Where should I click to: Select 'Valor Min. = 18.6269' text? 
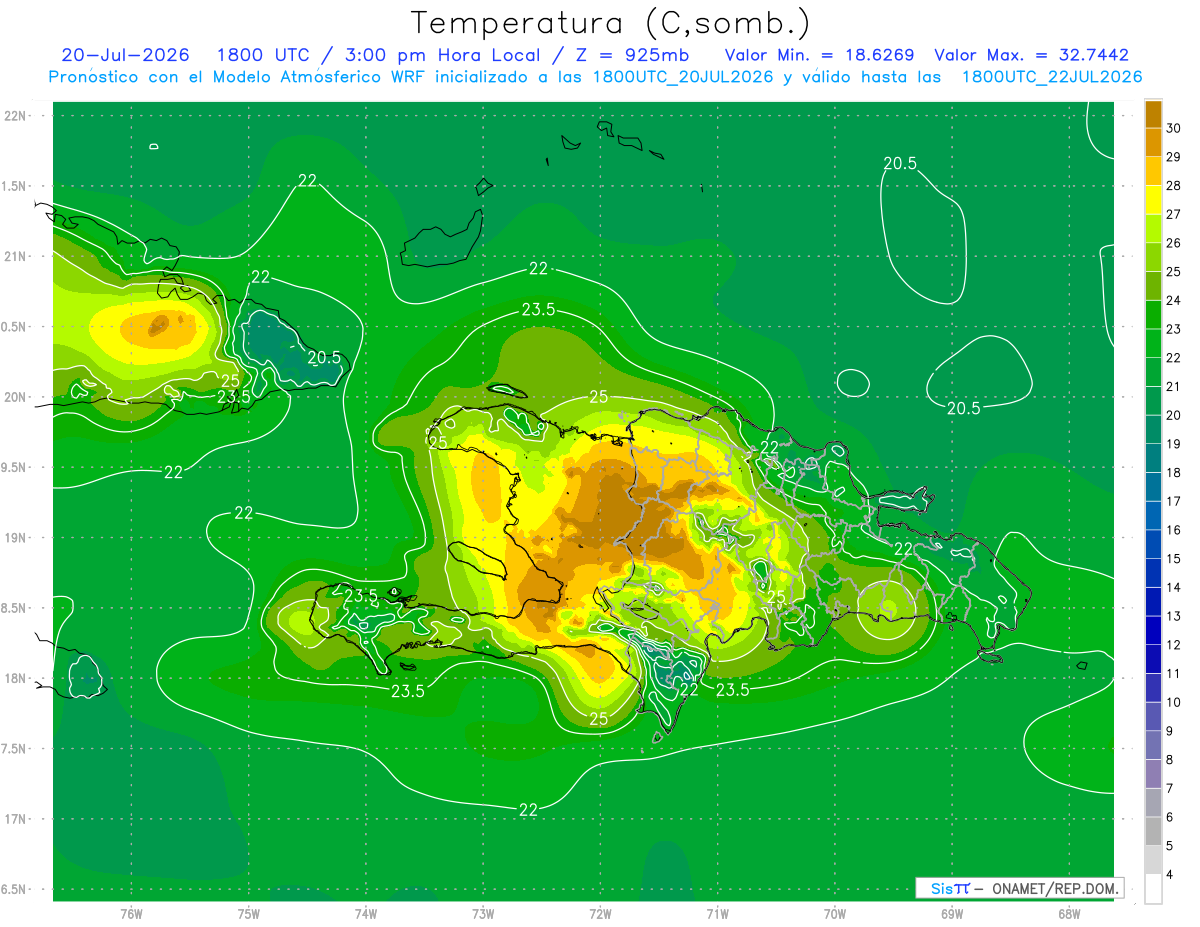819,55
